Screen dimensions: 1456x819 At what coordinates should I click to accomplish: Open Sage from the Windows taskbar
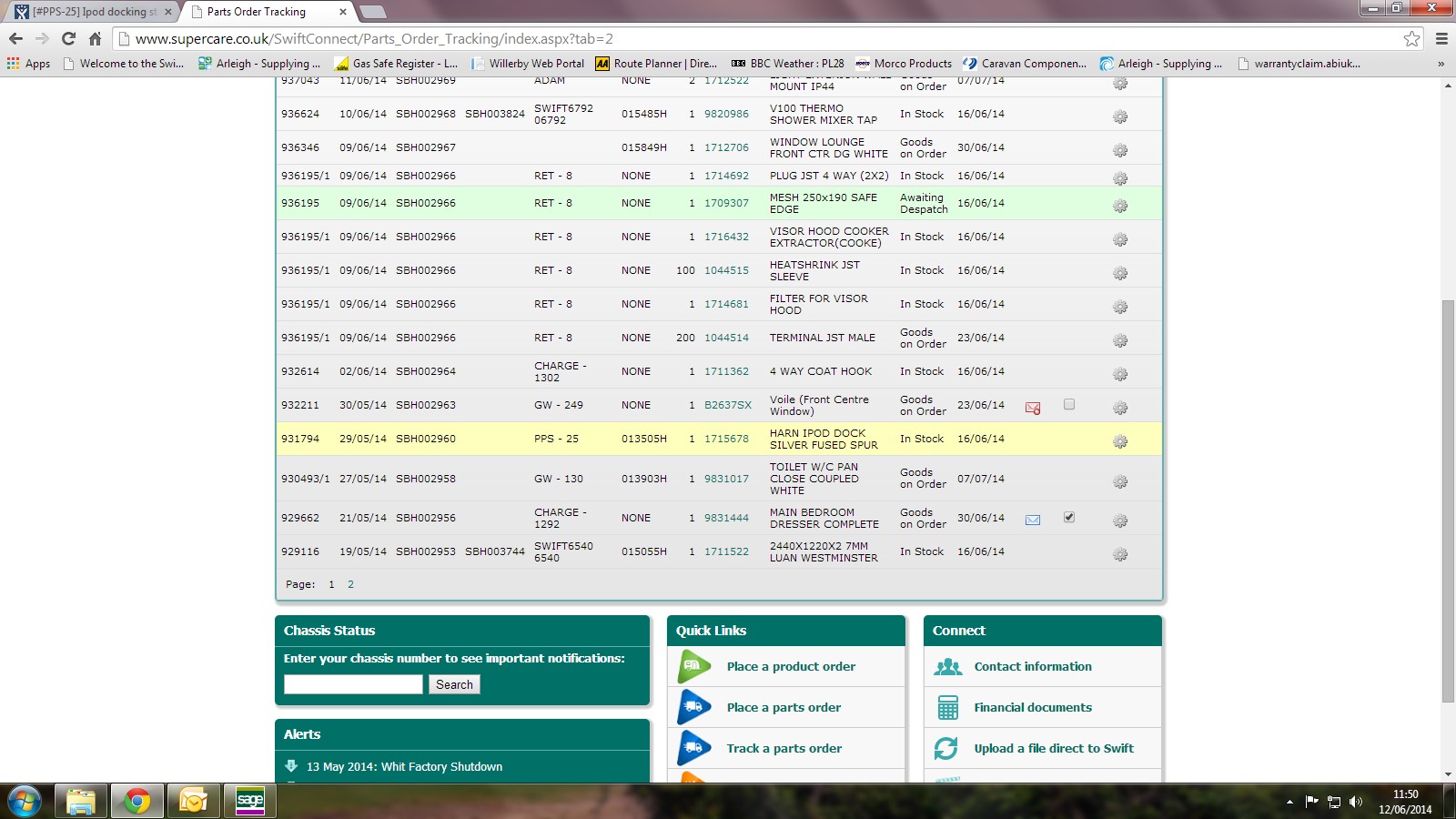coord(249,801)
